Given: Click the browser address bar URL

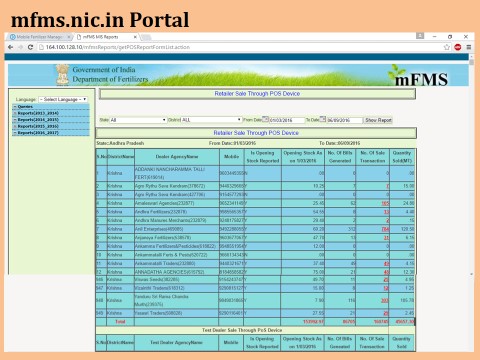Looking at the screenshot, I should point(118,47).
